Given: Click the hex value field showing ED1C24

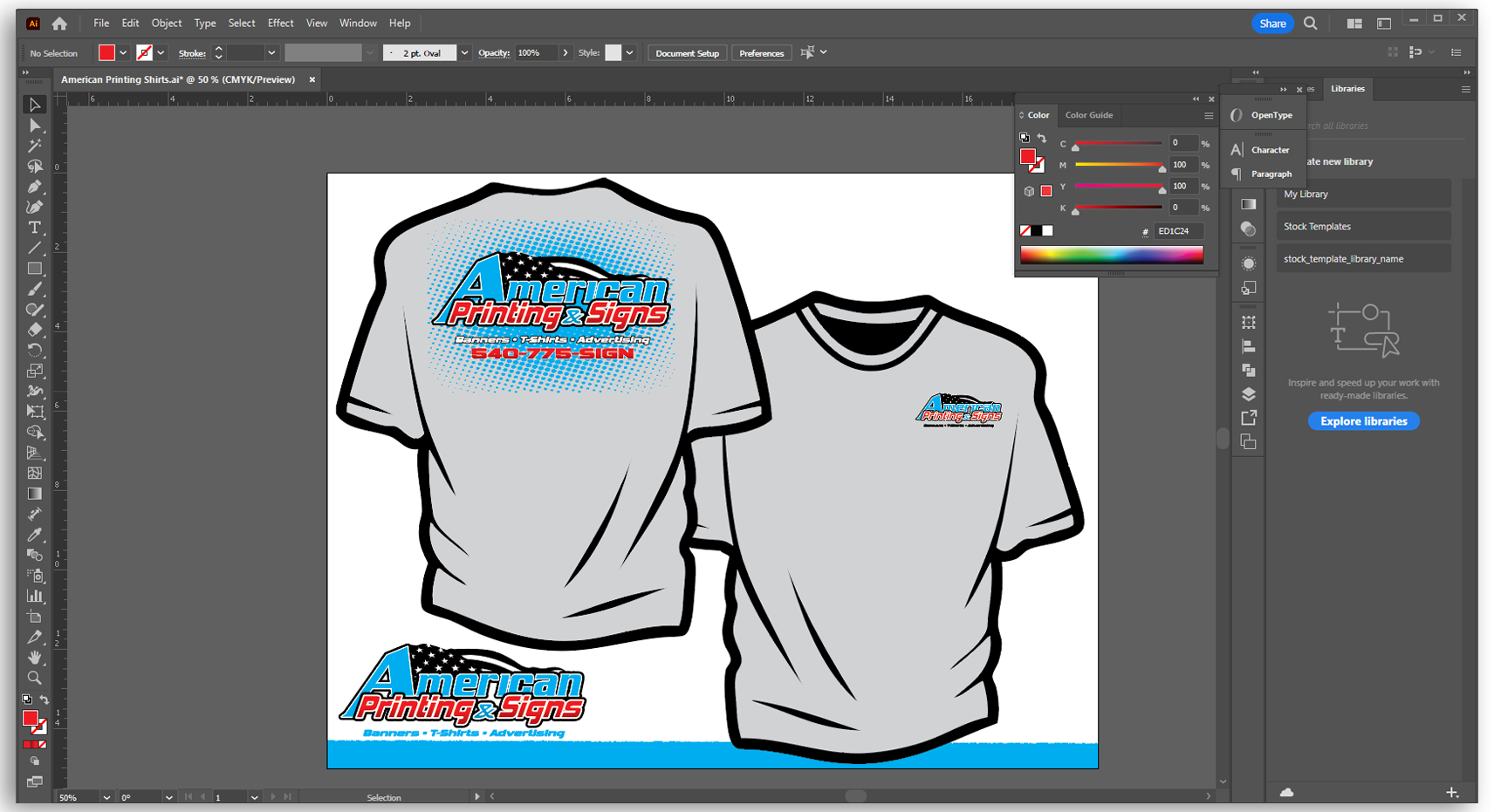Looking at the screenshot, I should [1178, 230].
